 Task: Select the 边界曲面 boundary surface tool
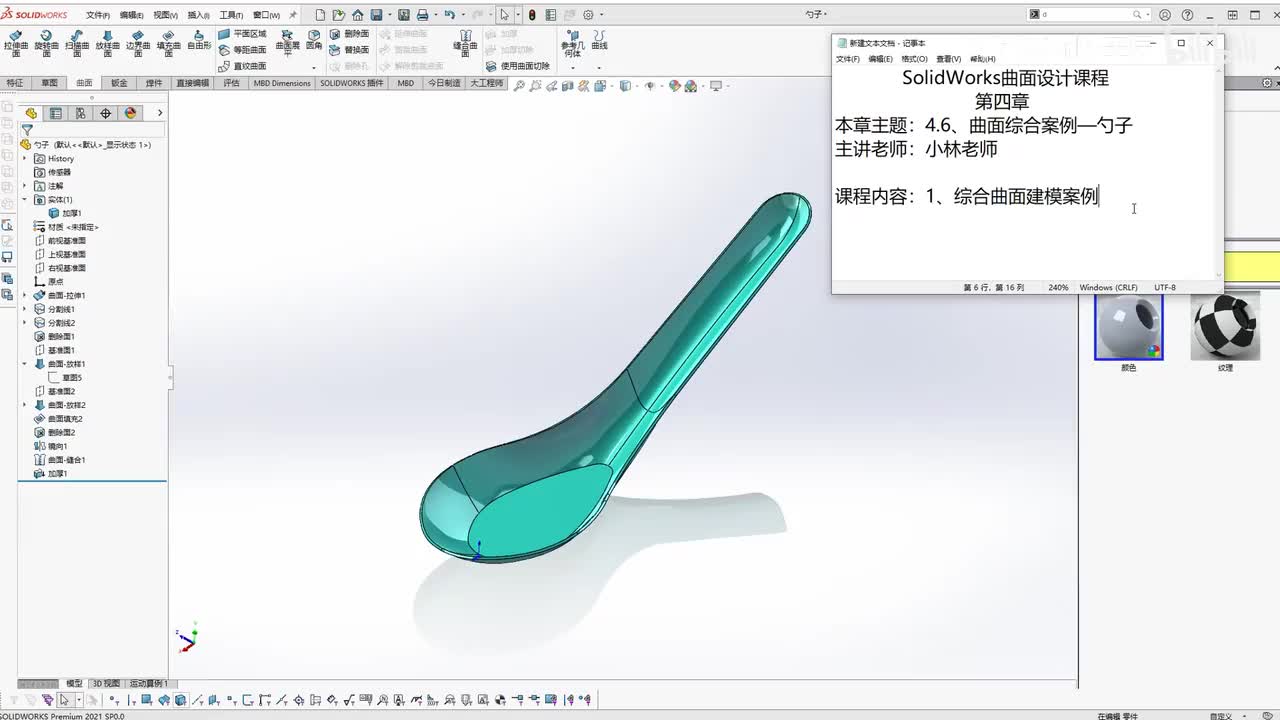(x=138, y=44)
